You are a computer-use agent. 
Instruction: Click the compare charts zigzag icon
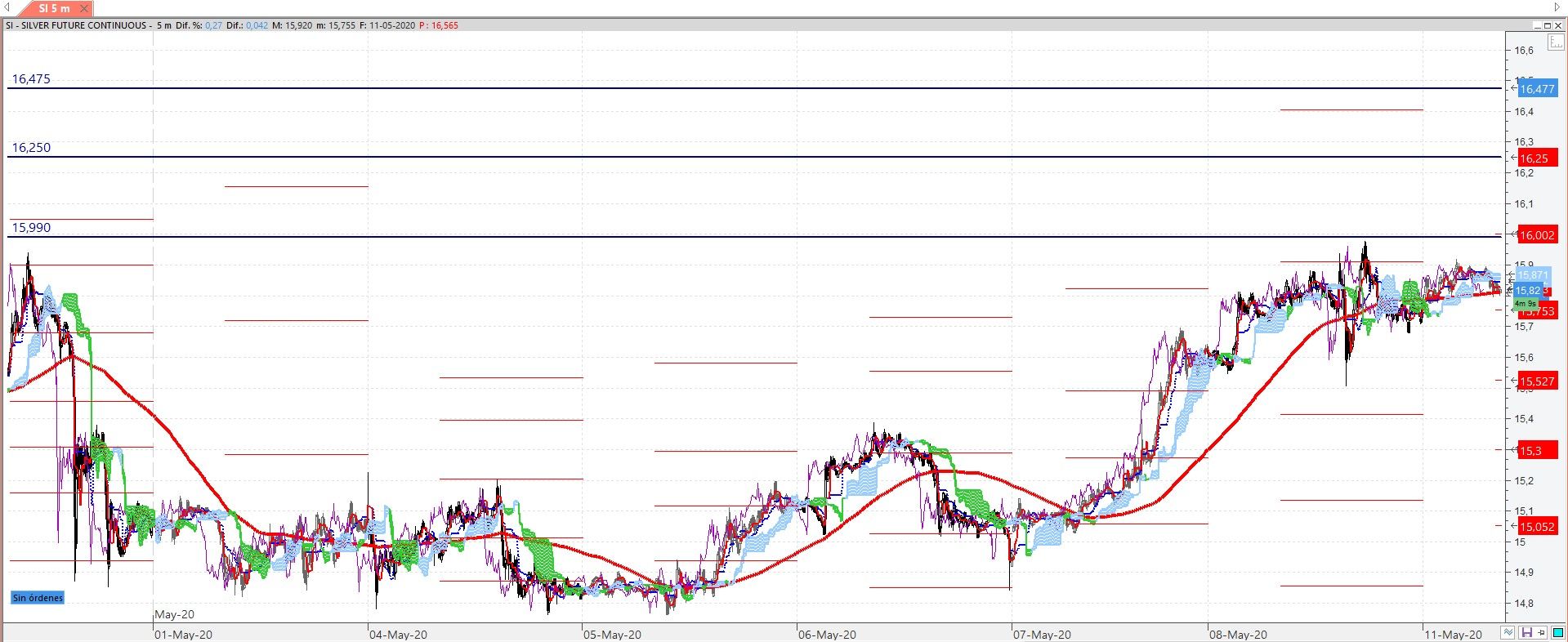[1508, 633]
